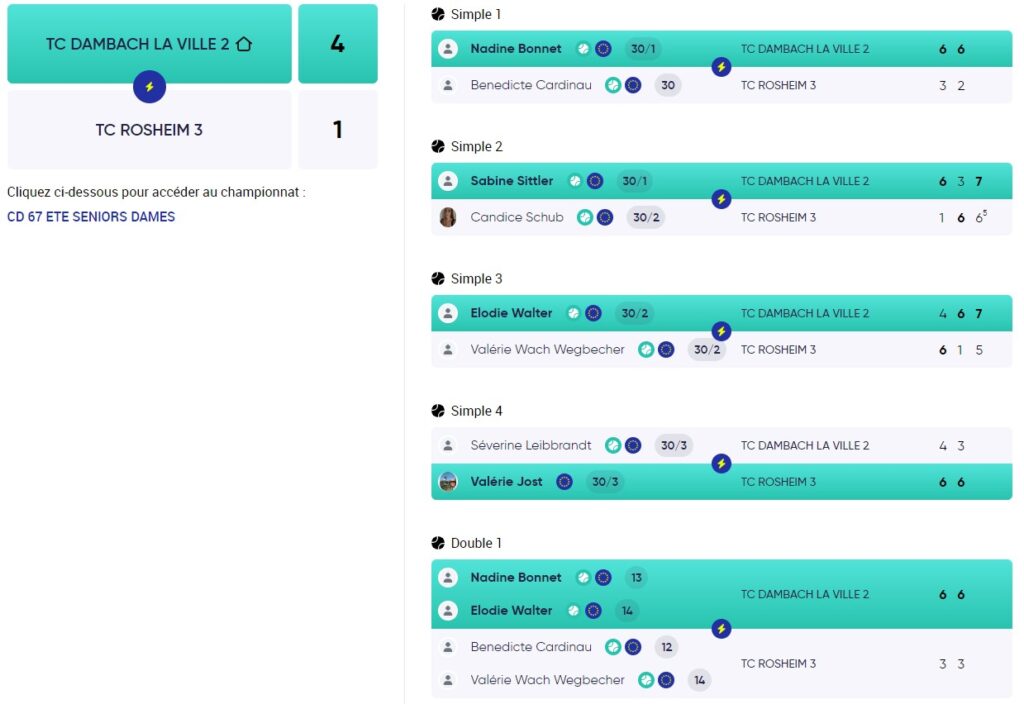The image size is (1024, 704).
Task: Click Valérie Jost's profile photo
Action: pos(448,481)
